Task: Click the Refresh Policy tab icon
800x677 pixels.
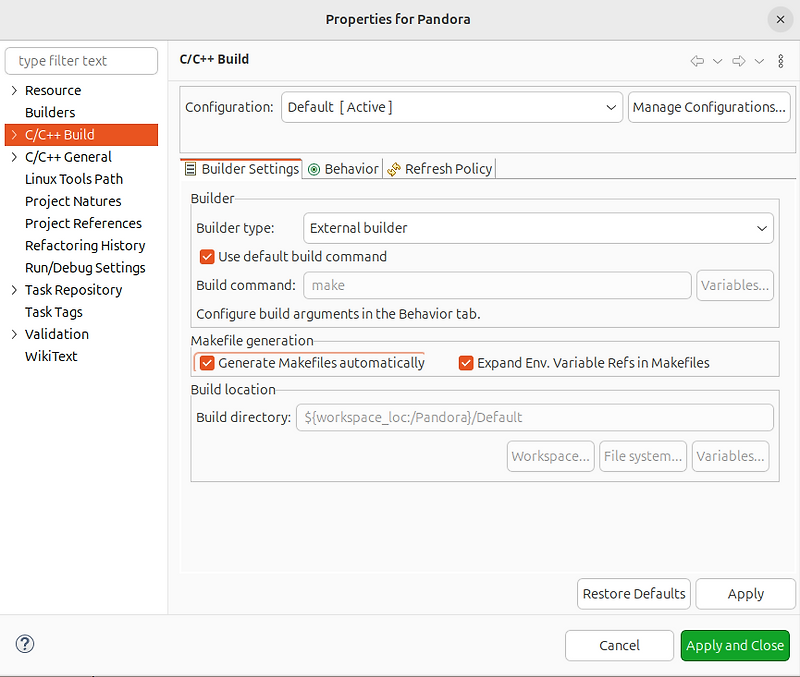Action: (394, 169)
